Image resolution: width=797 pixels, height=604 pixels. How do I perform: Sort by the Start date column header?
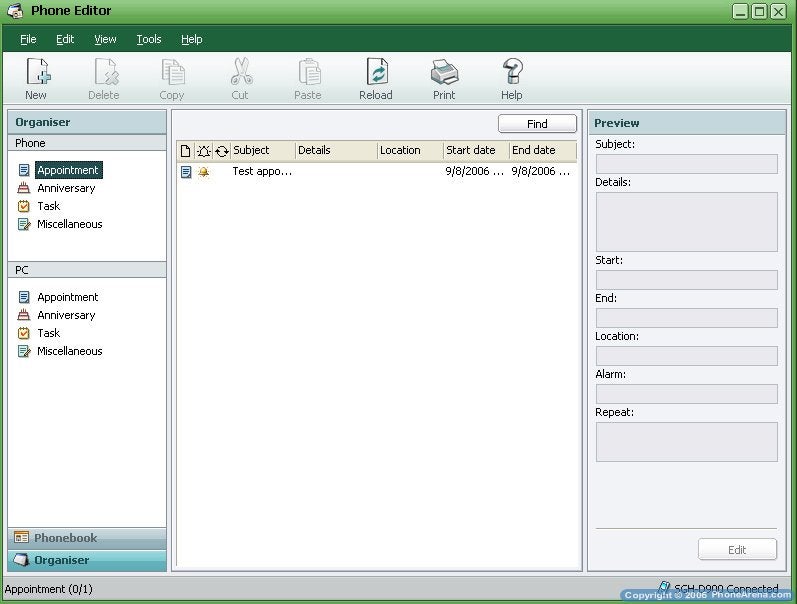point(476,150)
